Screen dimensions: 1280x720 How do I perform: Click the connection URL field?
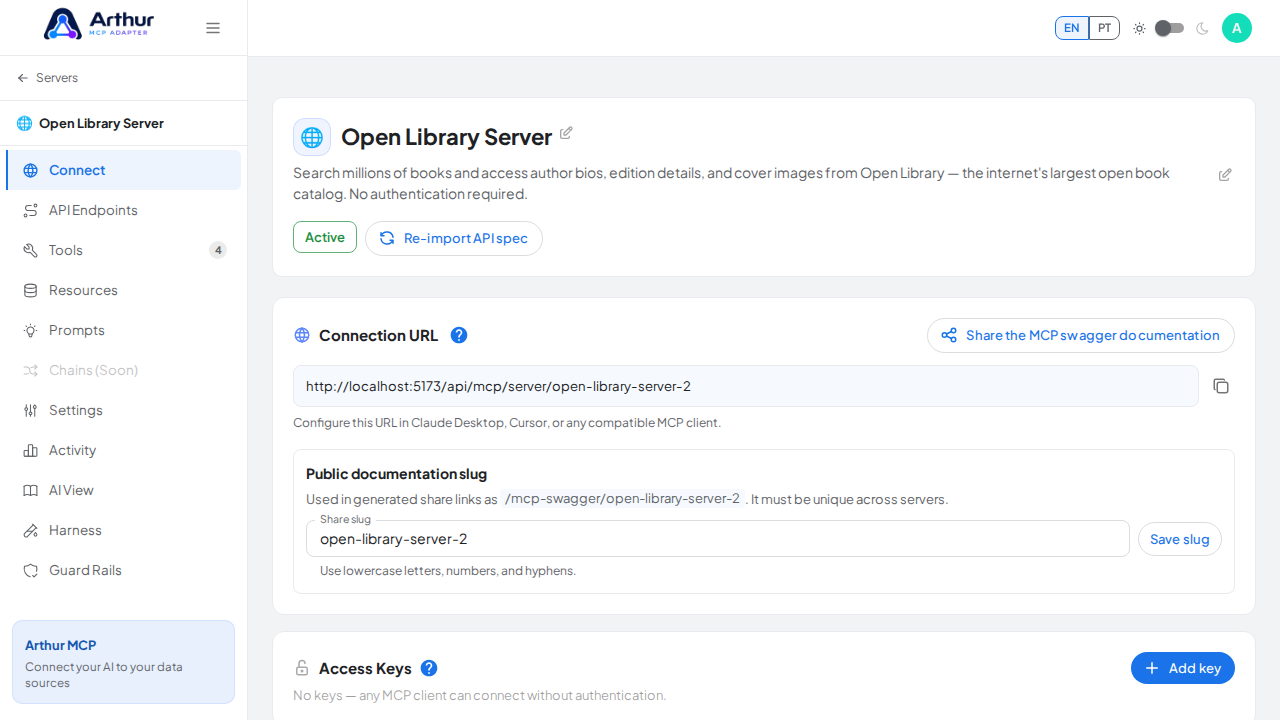click(x=746, y=386)
